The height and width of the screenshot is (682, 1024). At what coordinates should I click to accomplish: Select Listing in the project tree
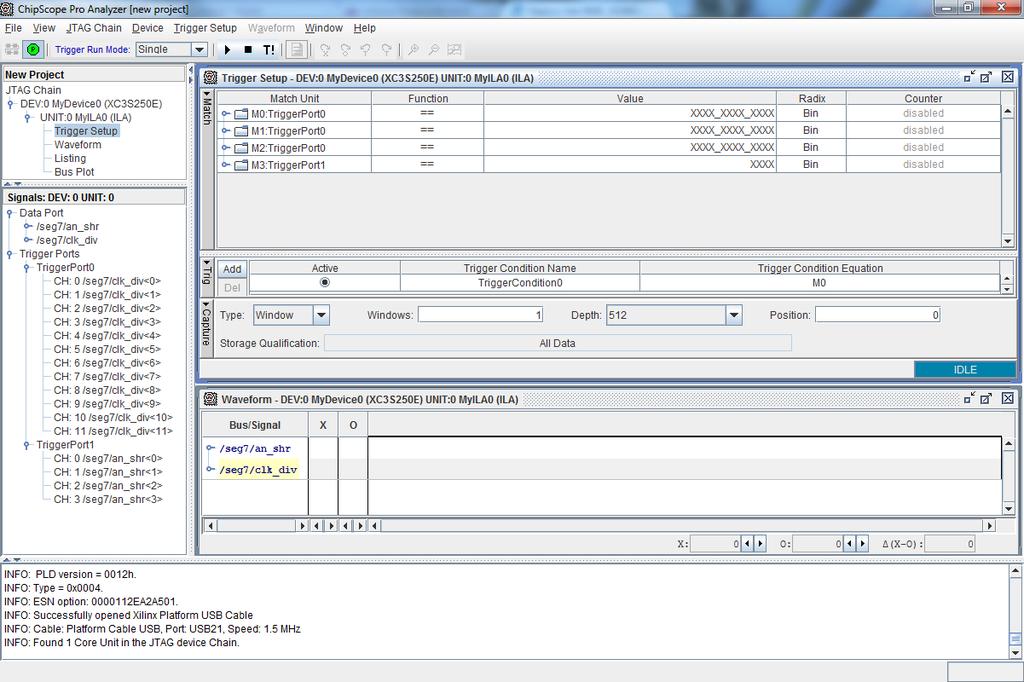pos(70,158)
